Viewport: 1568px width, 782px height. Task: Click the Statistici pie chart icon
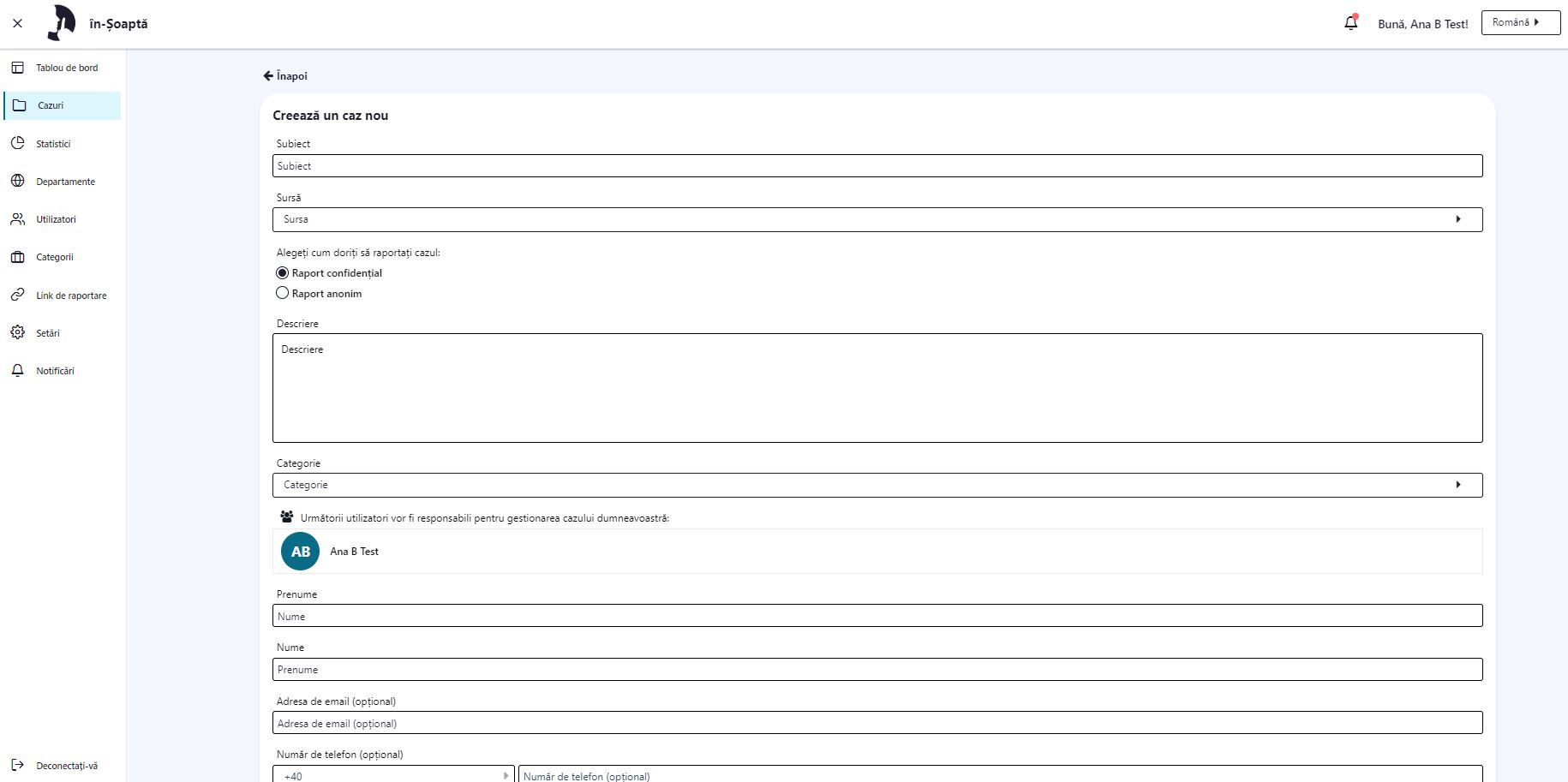(x=18, y=143)
